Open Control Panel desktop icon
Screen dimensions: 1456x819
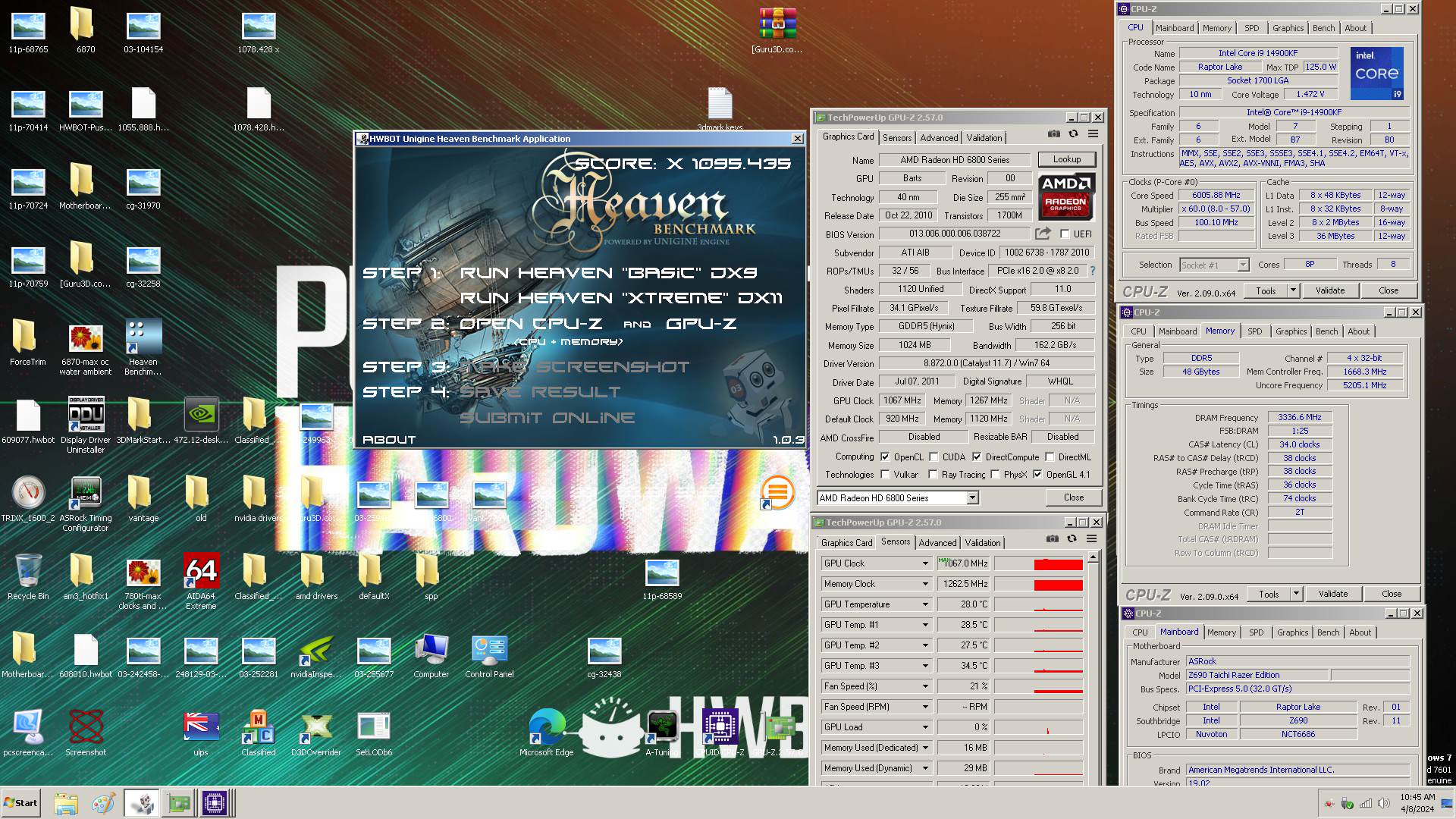pyautogui.click(x=489, y=656)
